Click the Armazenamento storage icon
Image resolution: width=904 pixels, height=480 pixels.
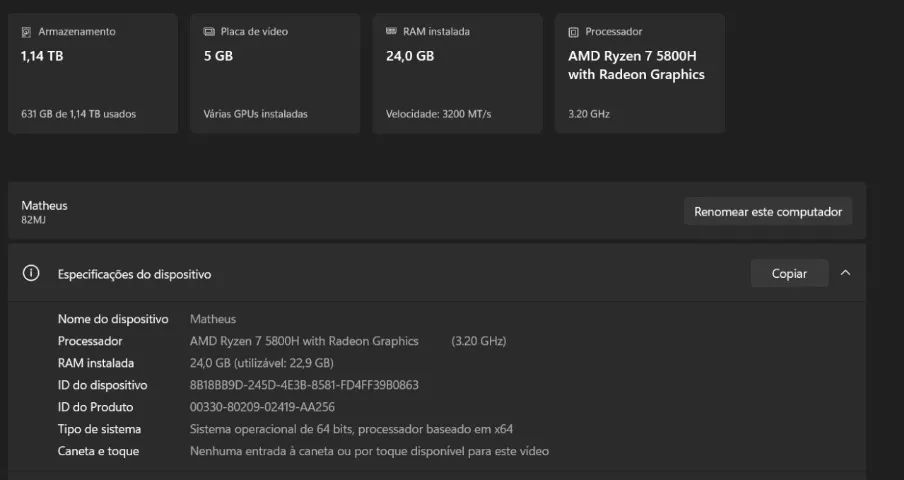pyautogui.click(x=26, y=32)
